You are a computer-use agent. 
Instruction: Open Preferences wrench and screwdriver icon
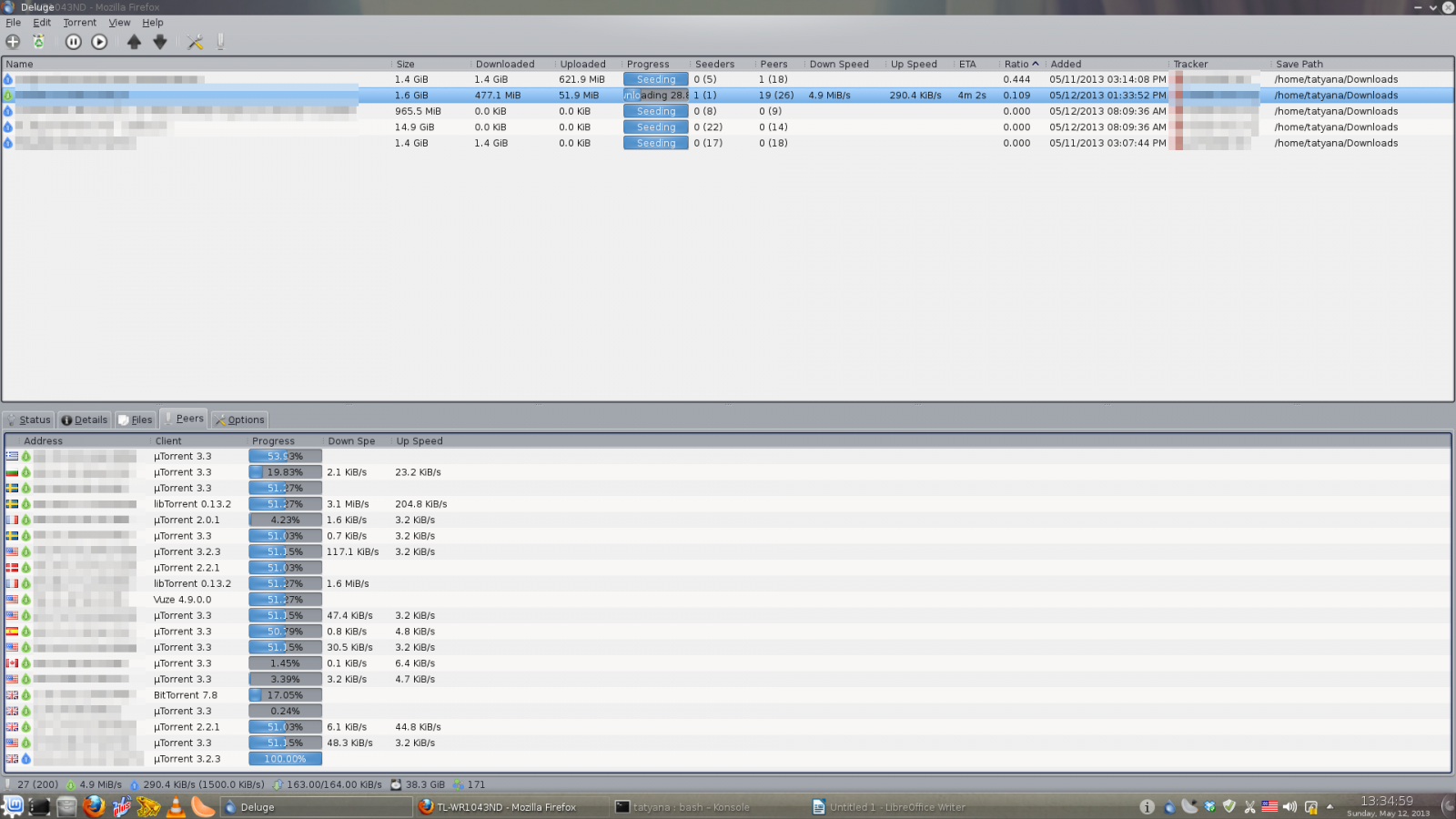(195, 42)
